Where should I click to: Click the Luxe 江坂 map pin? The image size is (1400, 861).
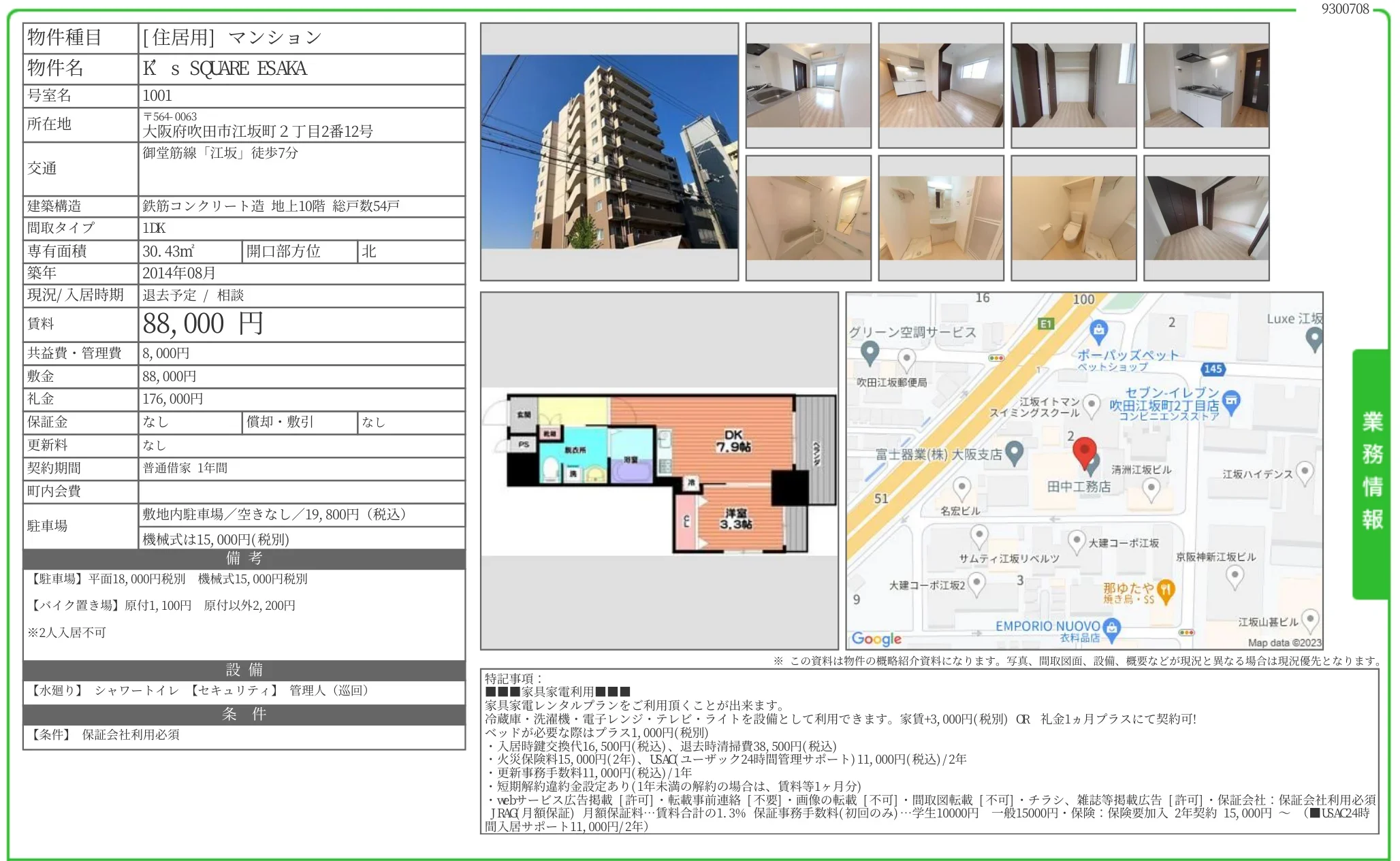(1314, 338)
